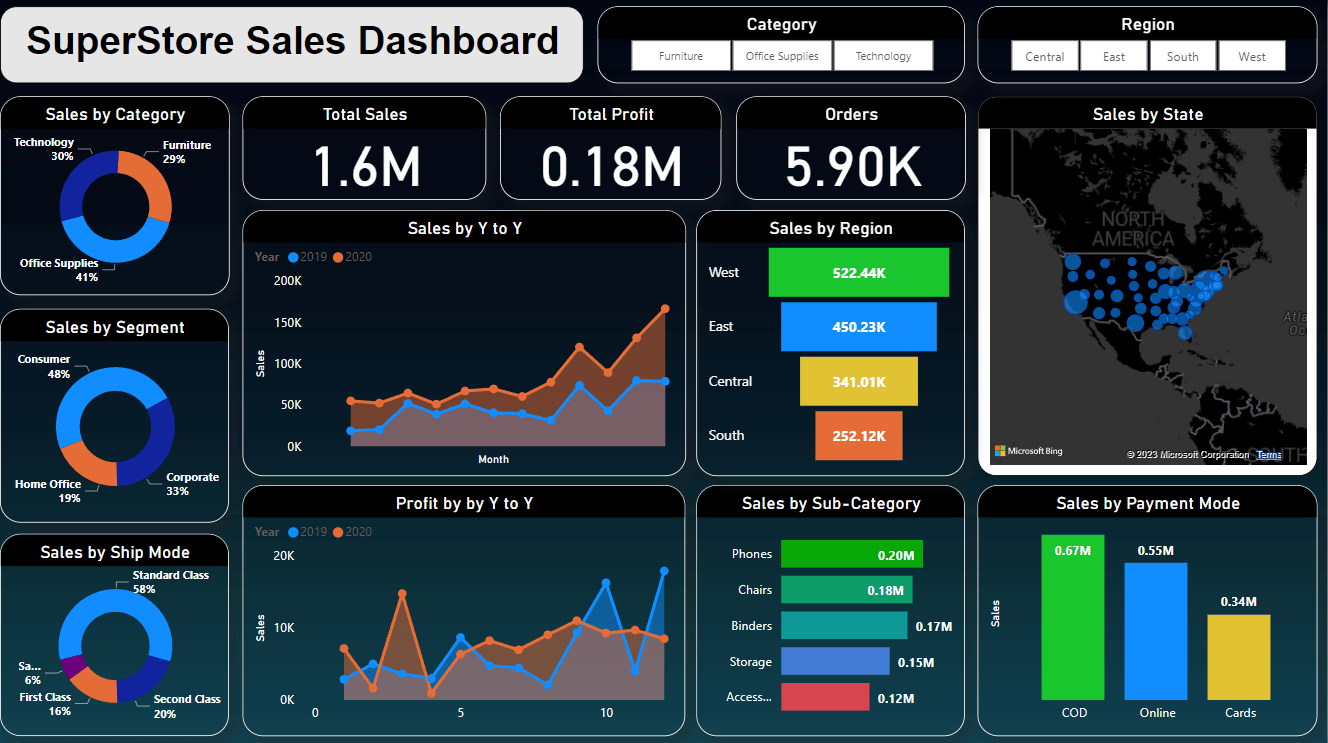Select the yellow Cards bar in Payment Mode

(1238, 657)
